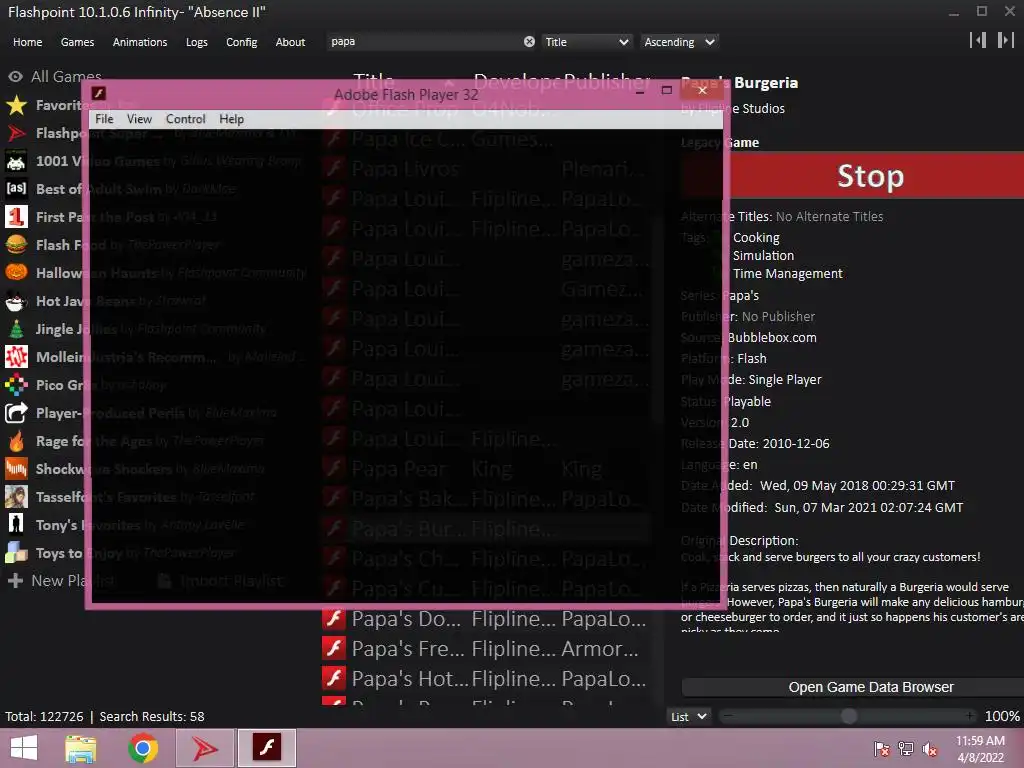Clear the papa search with X icon
The height and width of the screenshot is (768, 1024).
(x=529, y=42)
